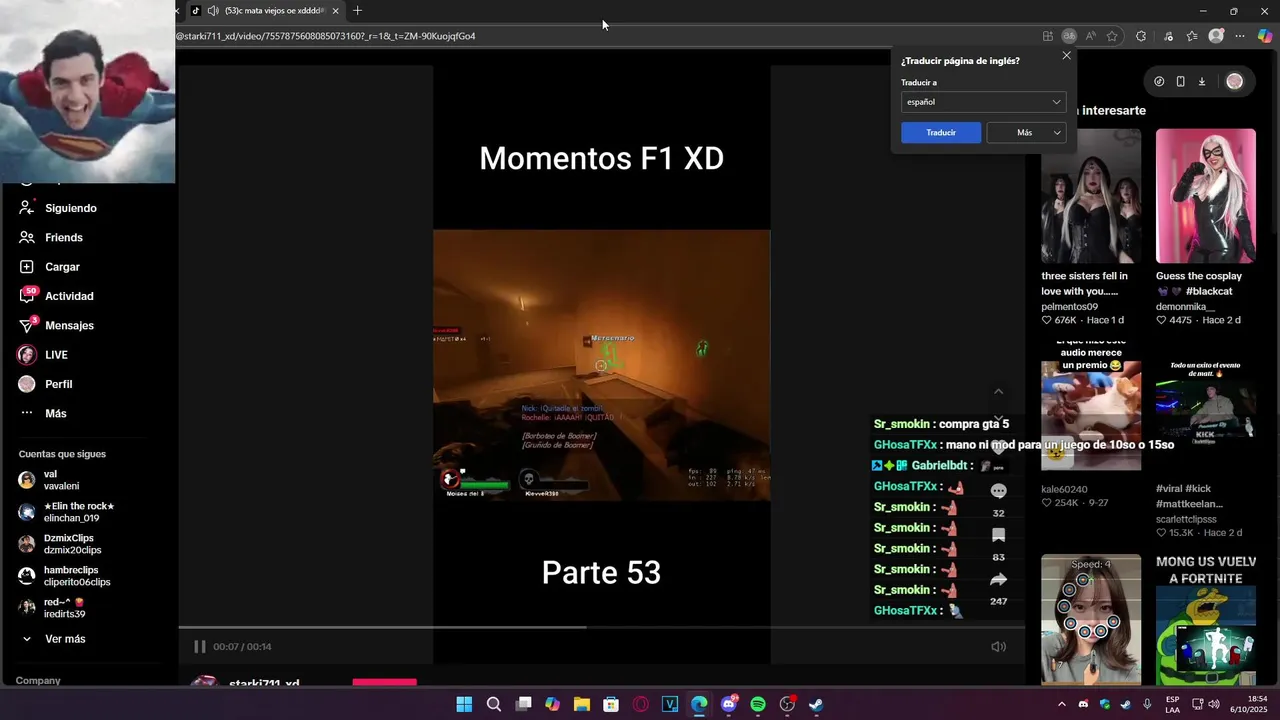Open demonmika__ author link
Screen dimensions: 1280x720
(1185, 307)
